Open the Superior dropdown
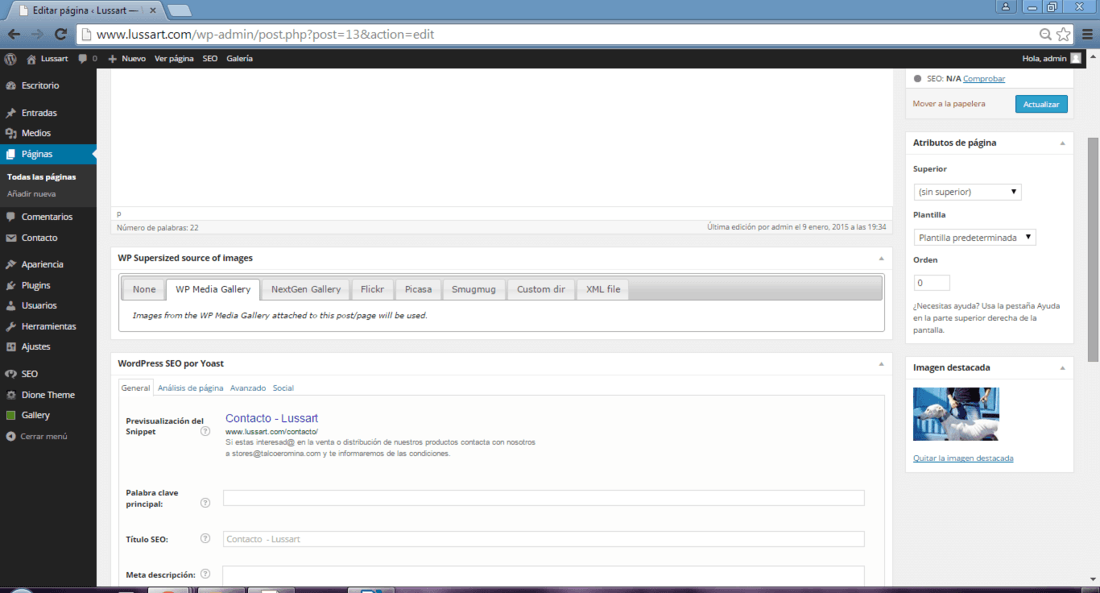The image size is (1100, 593). tap(967, 192)
